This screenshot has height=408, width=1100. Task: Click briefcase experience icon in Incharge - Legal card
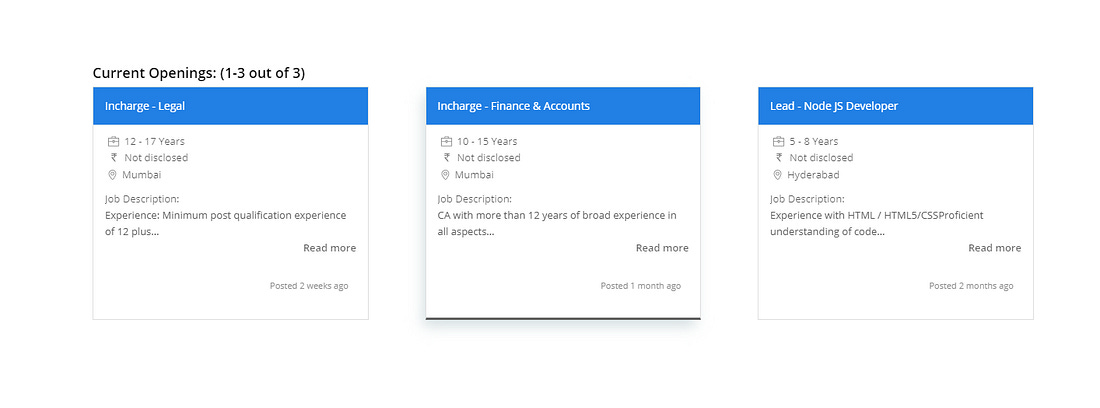113,142
